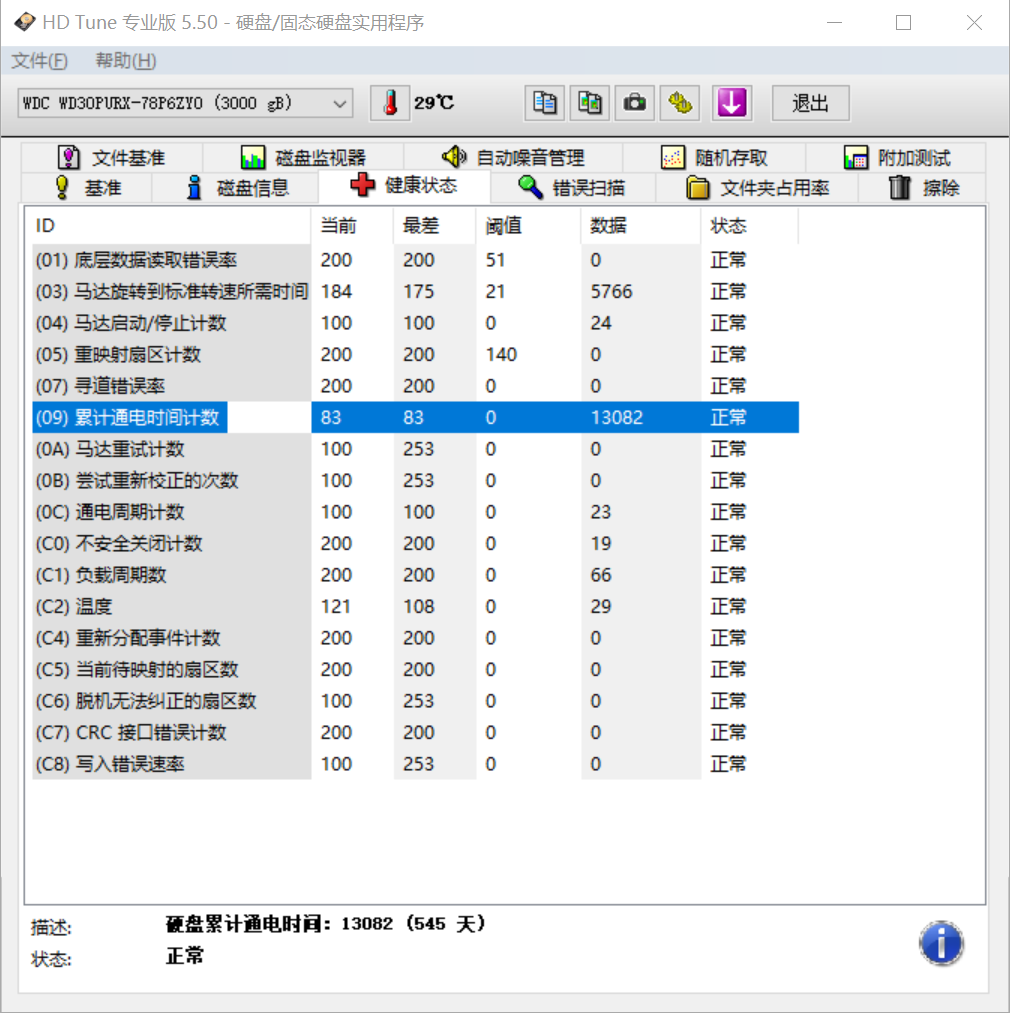
Task: Switch to the 文件基准 tab
Action: pyautogui.click(x=112, y=157)
